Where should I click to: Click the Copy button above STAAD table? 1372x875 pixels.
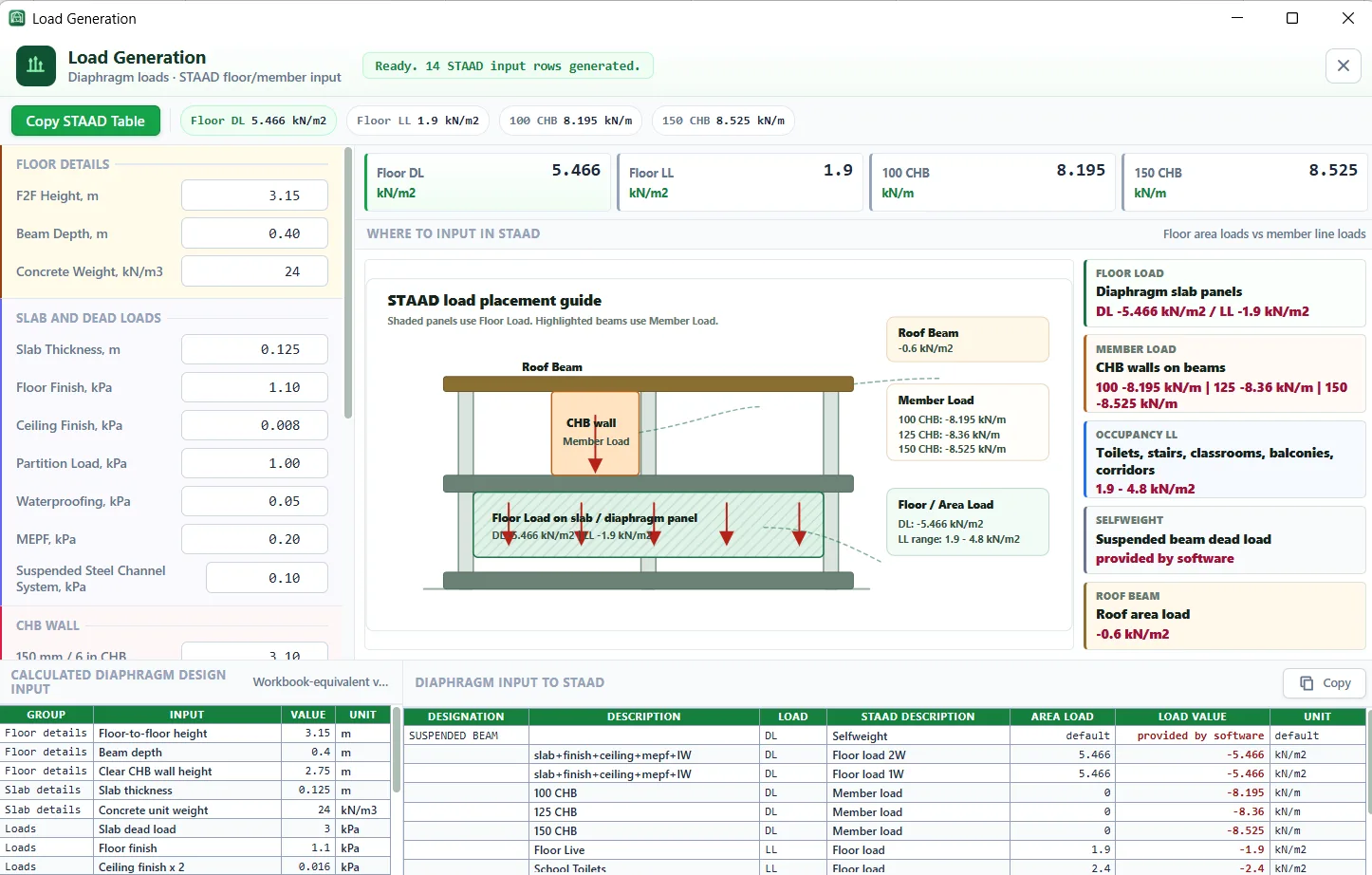[1325, 683]
